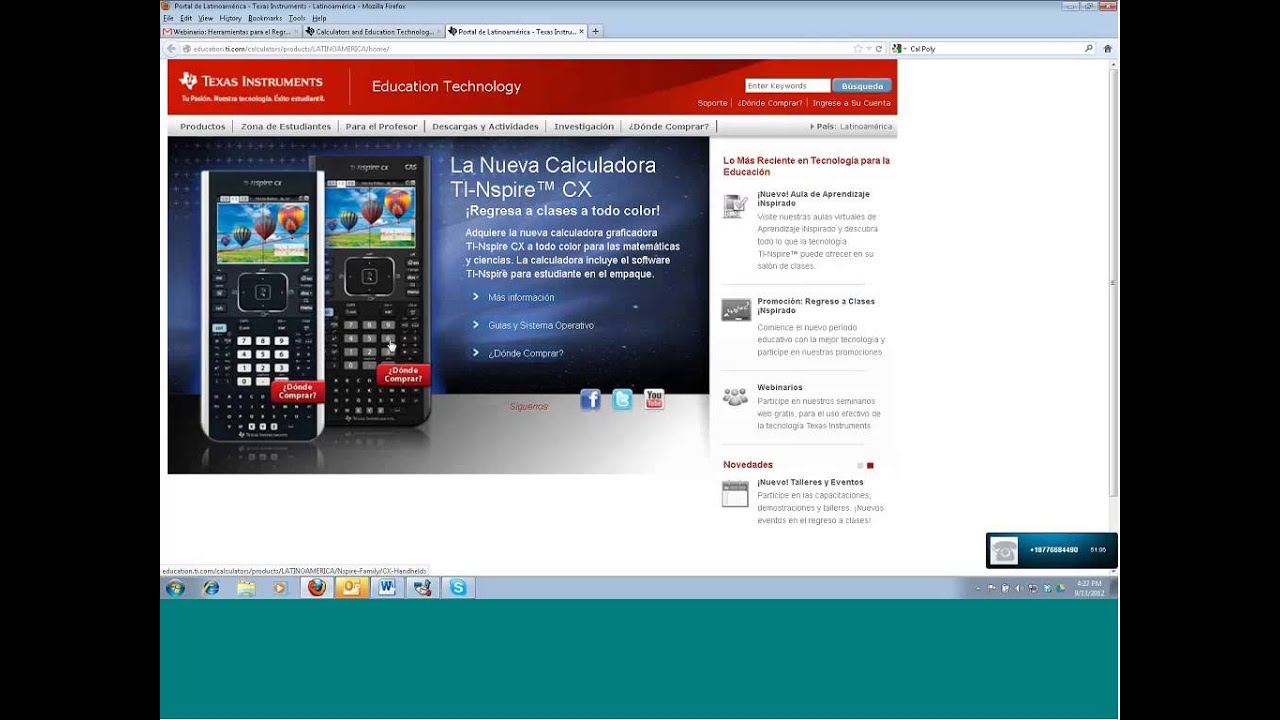Viewport: 1280px width, 720px height.
Task: Open Texas Instruments Twitter page
Action: point(622,400)
